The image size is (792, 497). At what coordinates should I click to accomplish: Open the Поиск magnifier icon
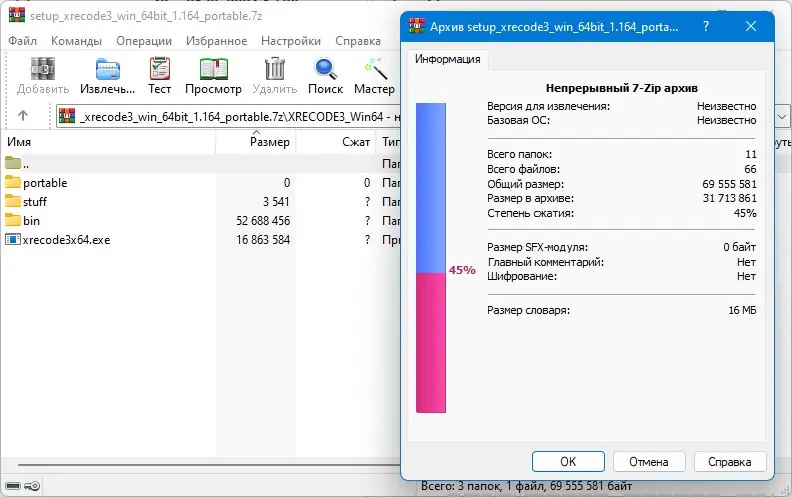click(x=325, y=69)
